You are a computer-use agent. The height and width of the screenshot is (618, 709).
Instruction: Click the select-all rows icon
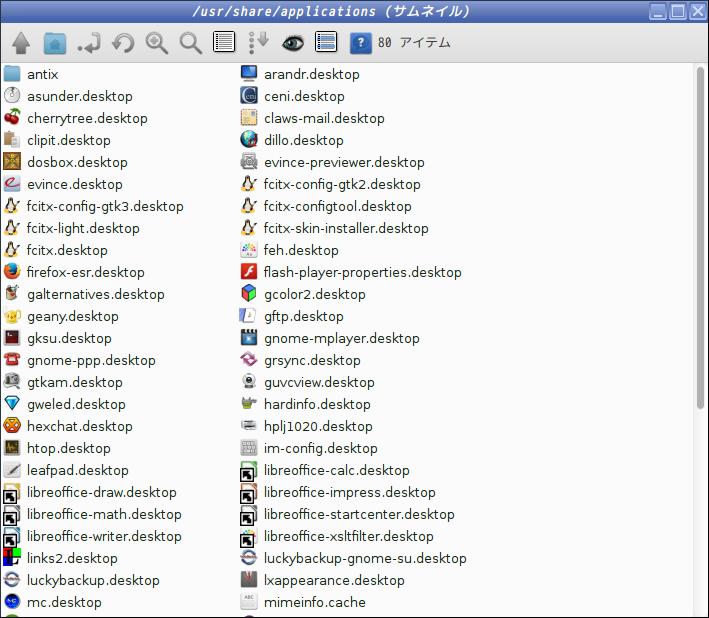[326, 42]
